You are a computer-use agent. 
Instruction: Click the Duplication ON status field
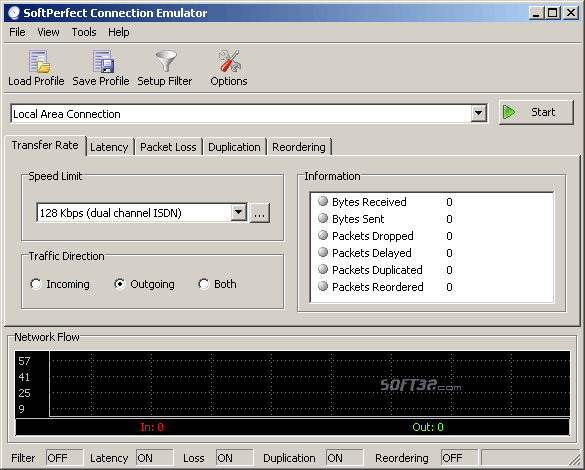coord(344,458)
